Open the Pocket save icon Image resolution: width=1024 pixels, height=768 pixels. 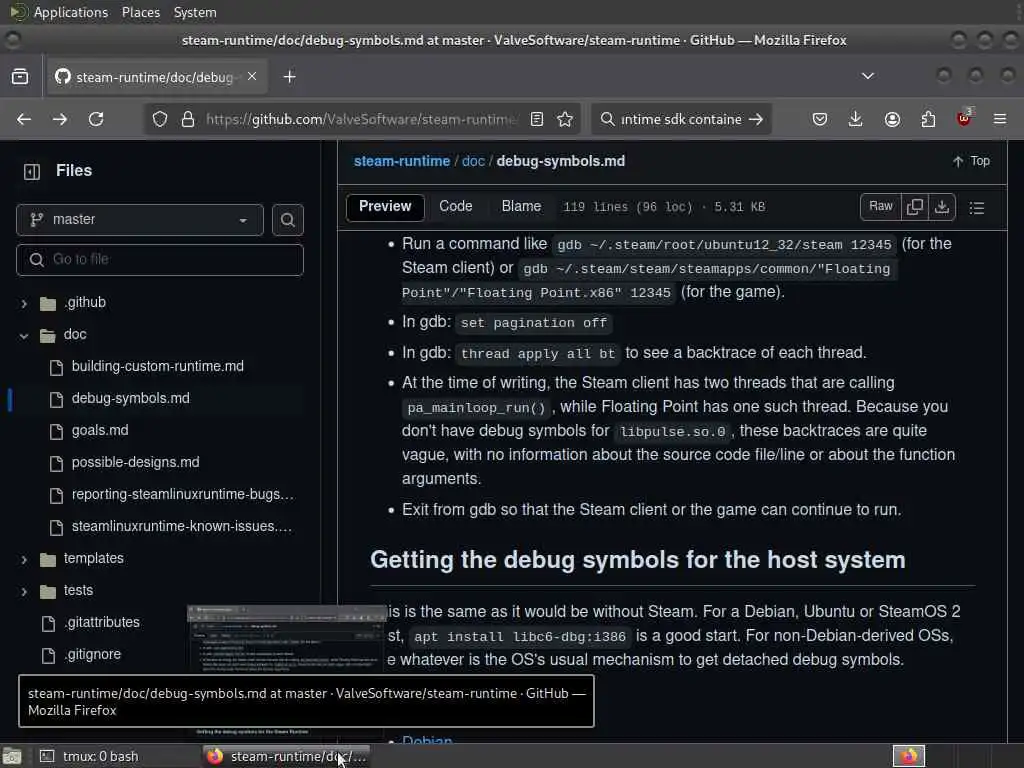820,119
